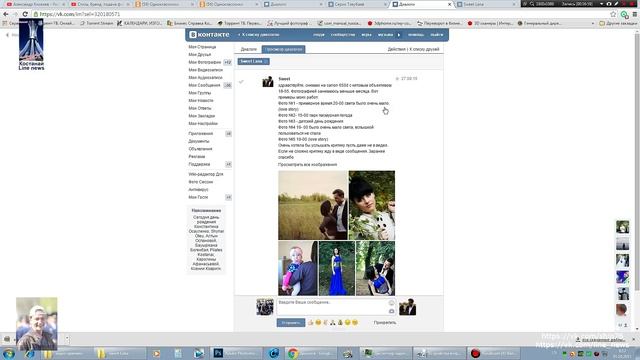Tick the message selection checkmark
The height and width of the screenshot is (360, 640).
[241, 82]
